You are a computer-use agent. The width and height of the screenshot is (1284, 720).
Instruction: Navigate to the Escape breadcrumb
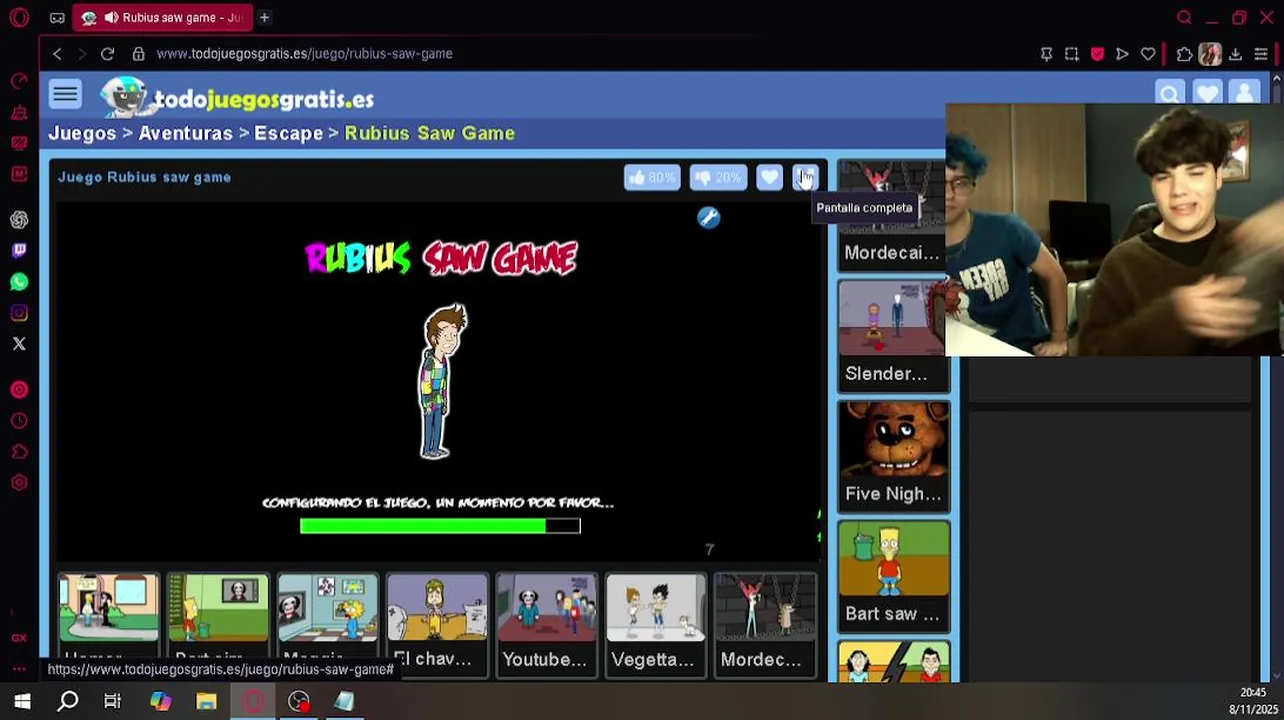pos(288,133)
